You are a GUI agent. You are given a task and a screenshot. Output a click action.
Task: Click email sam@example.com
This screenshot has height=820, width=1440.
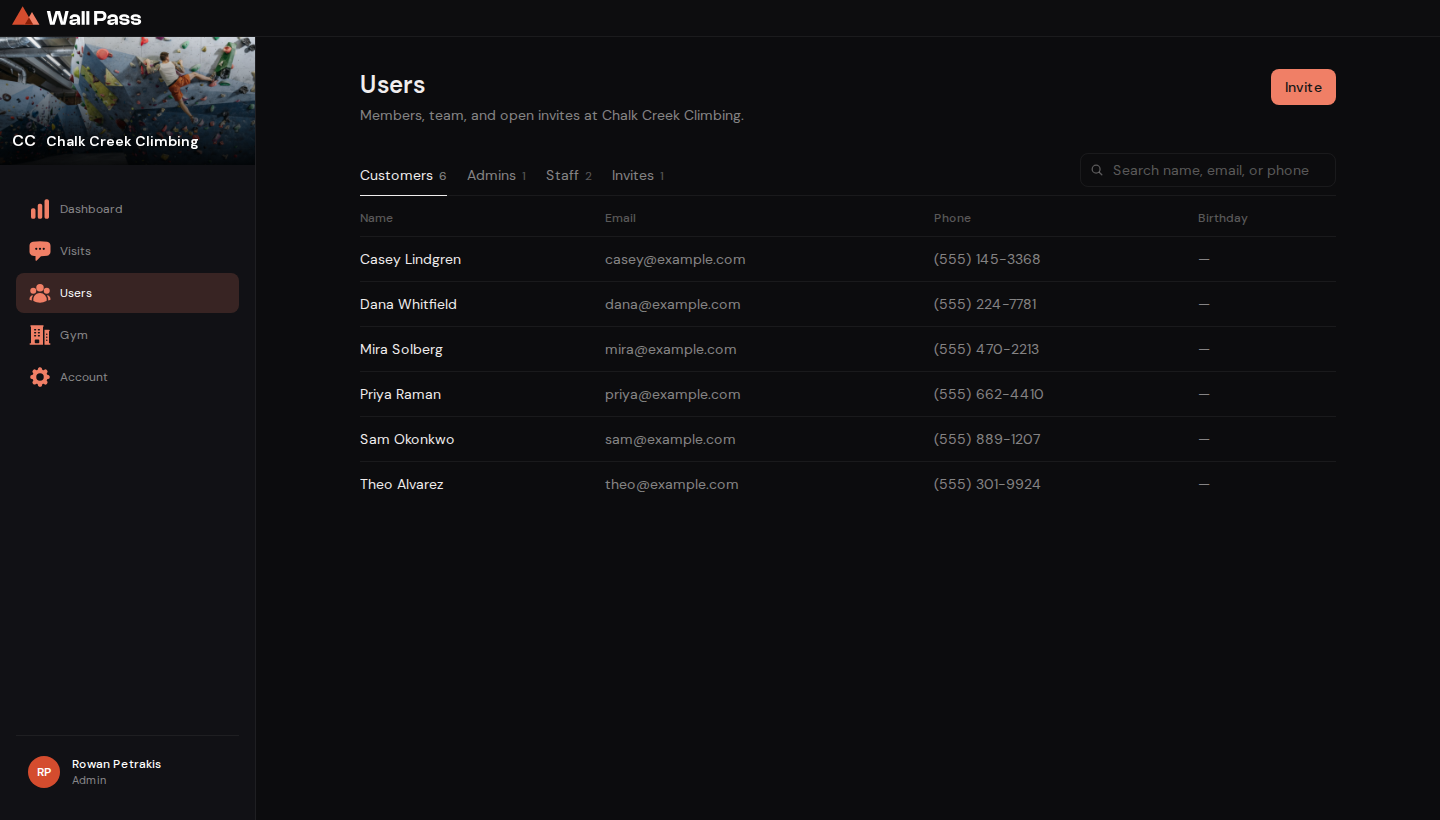[670, 439]
